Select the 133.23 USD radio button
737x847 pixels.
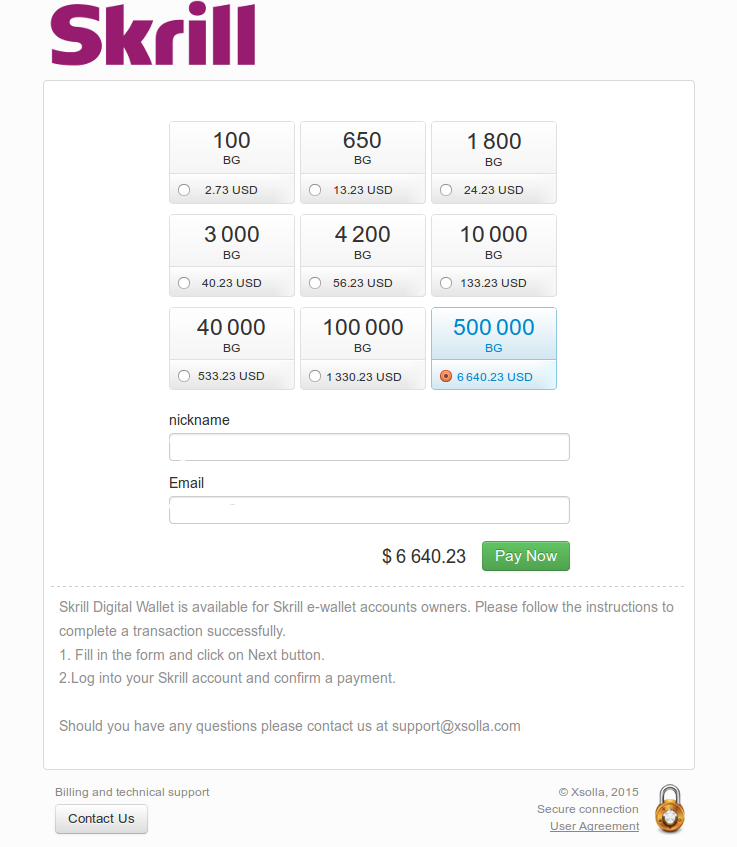pos(446,283)
